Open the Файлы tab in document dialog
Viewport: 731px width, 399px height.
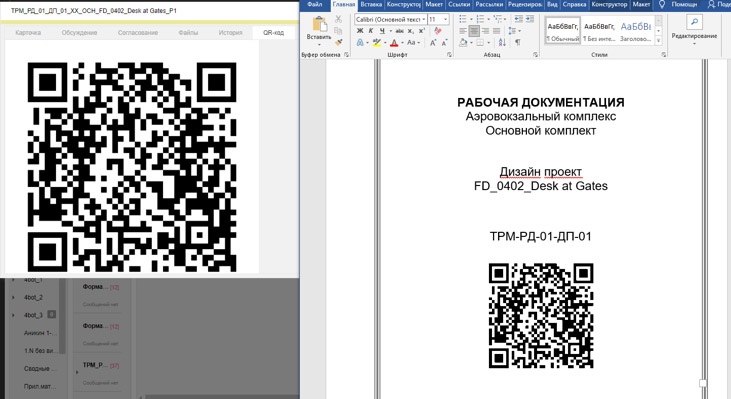coord(188,33)
